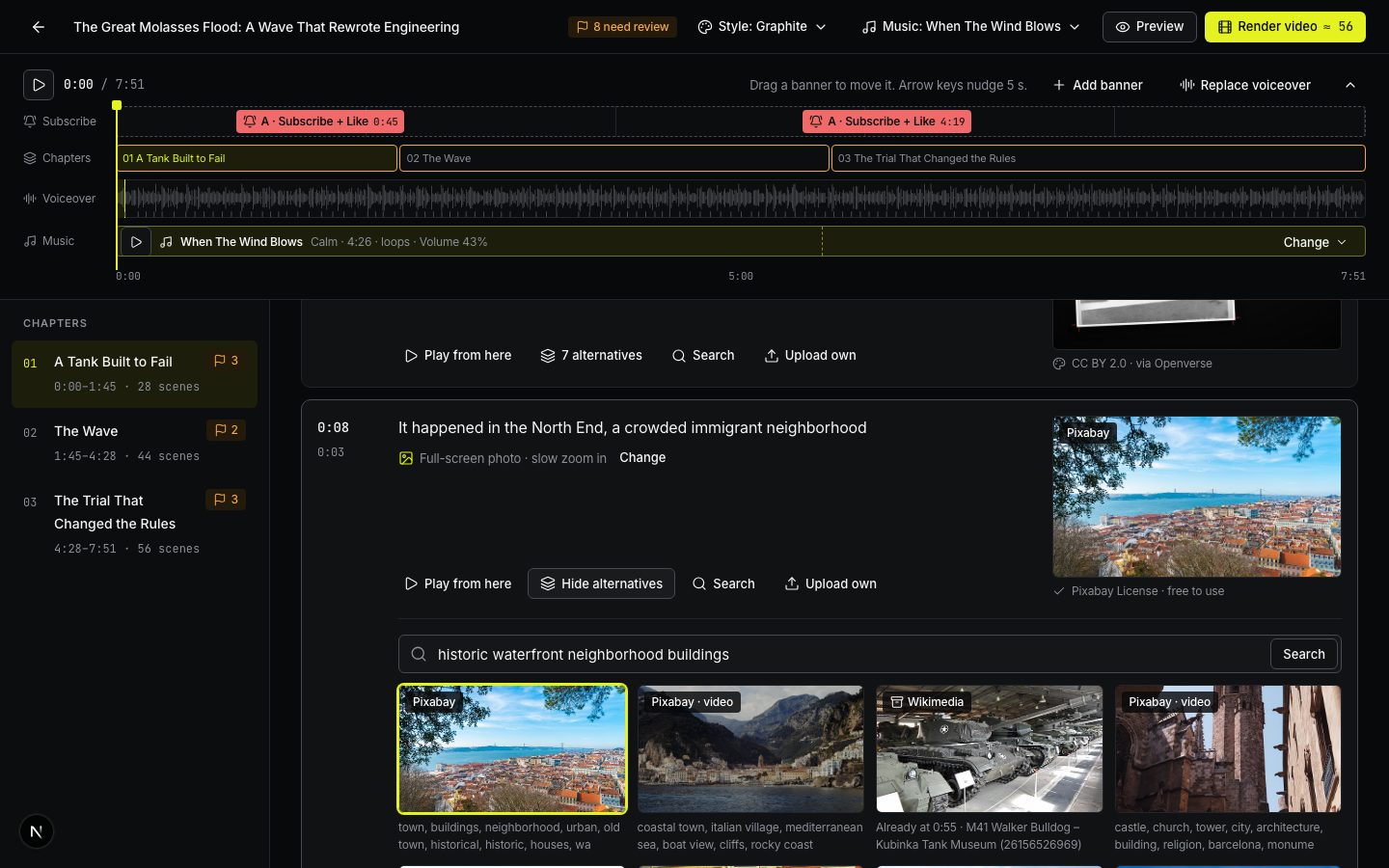Screen dimensions: 1389x868
Task: Click Upload own for the 0:08 scene
Action: point(831,583)
